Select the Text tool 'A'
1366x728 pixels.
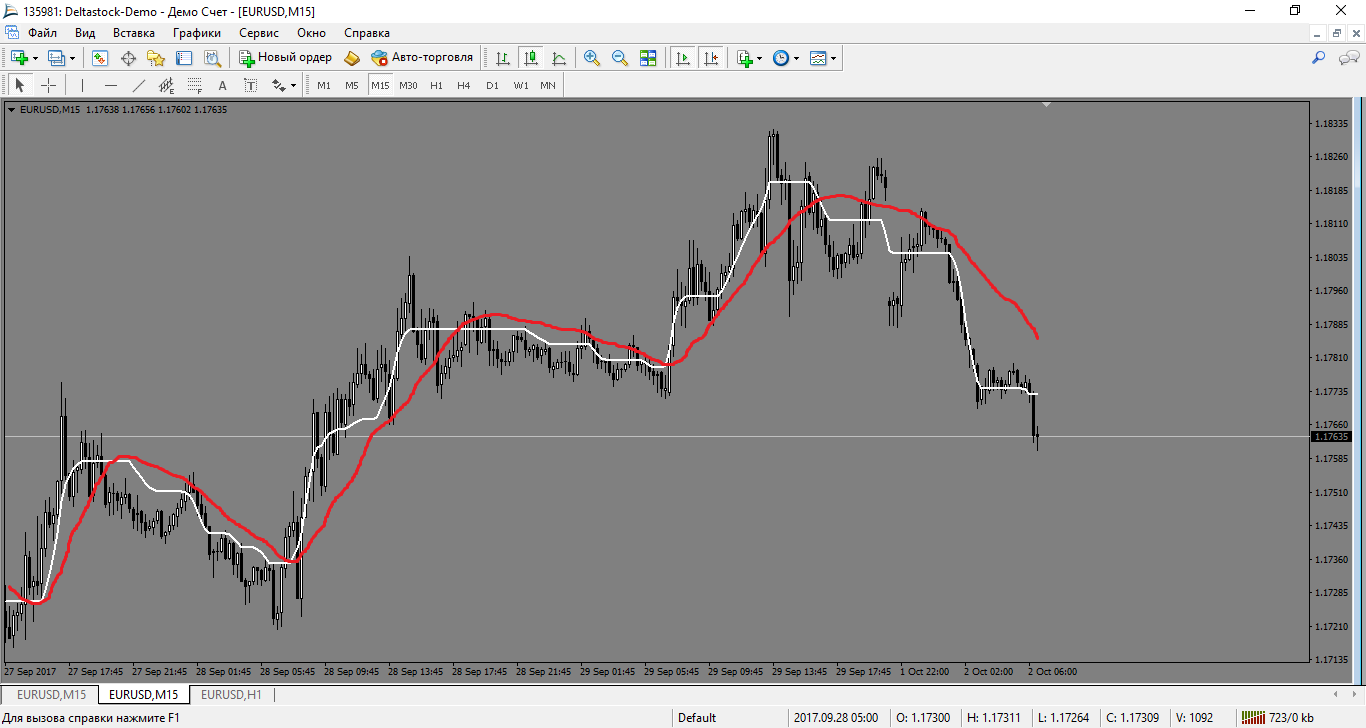click(x=223, y=85)
